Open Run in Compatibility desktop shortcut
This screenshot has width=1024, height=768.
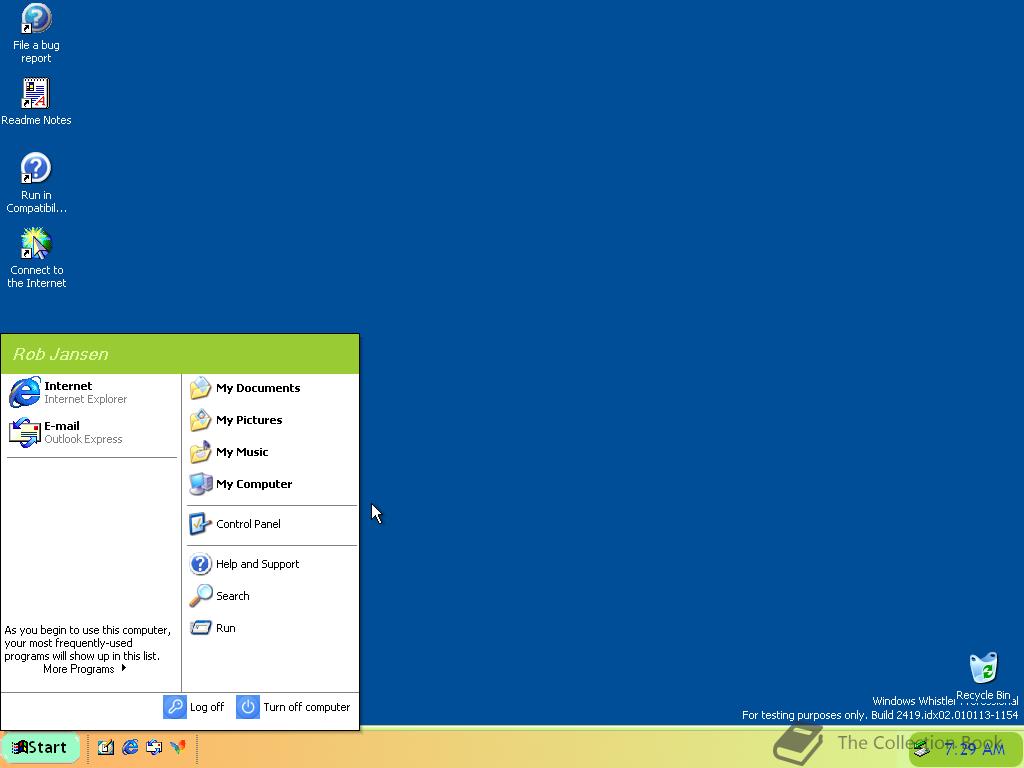tap(36, 183)
